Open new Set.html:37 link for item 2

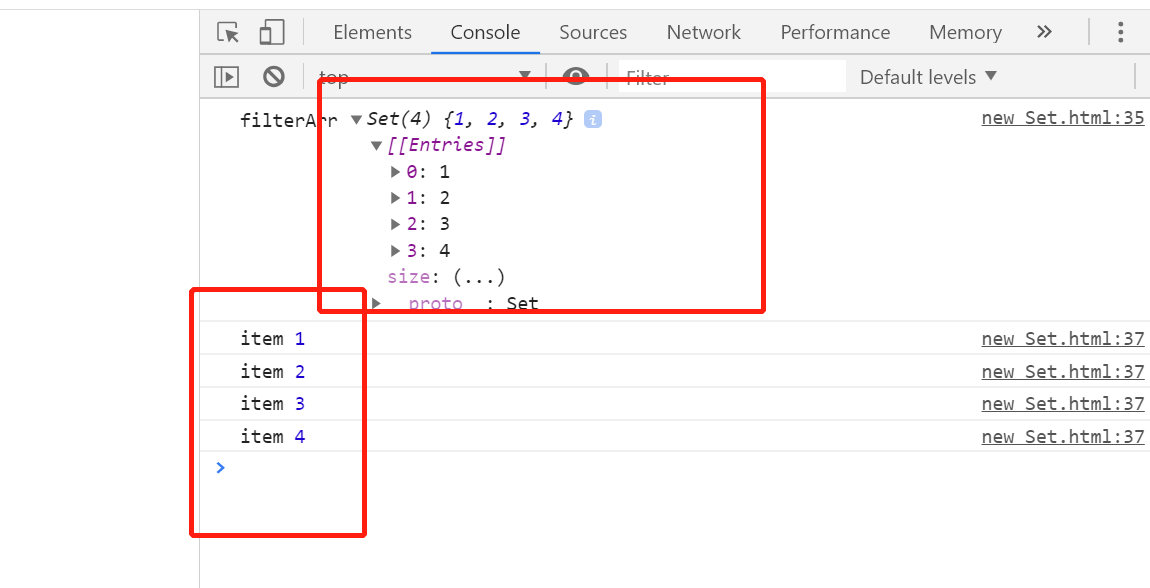tap(1063, 372)
